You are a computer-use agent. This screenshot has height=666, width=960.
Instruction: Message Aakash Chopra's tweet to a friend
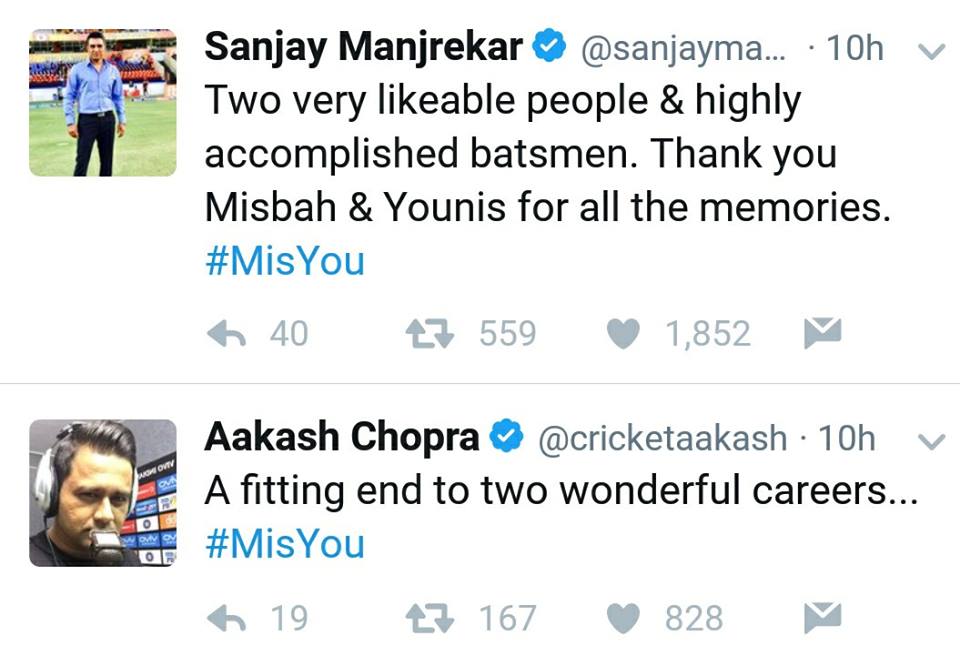[x=822, y=616]
